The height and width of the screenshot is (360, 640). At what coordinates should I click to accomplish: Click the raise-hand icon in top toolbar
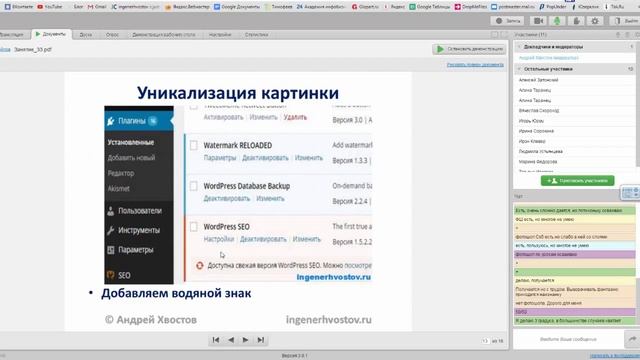(576, 21)
